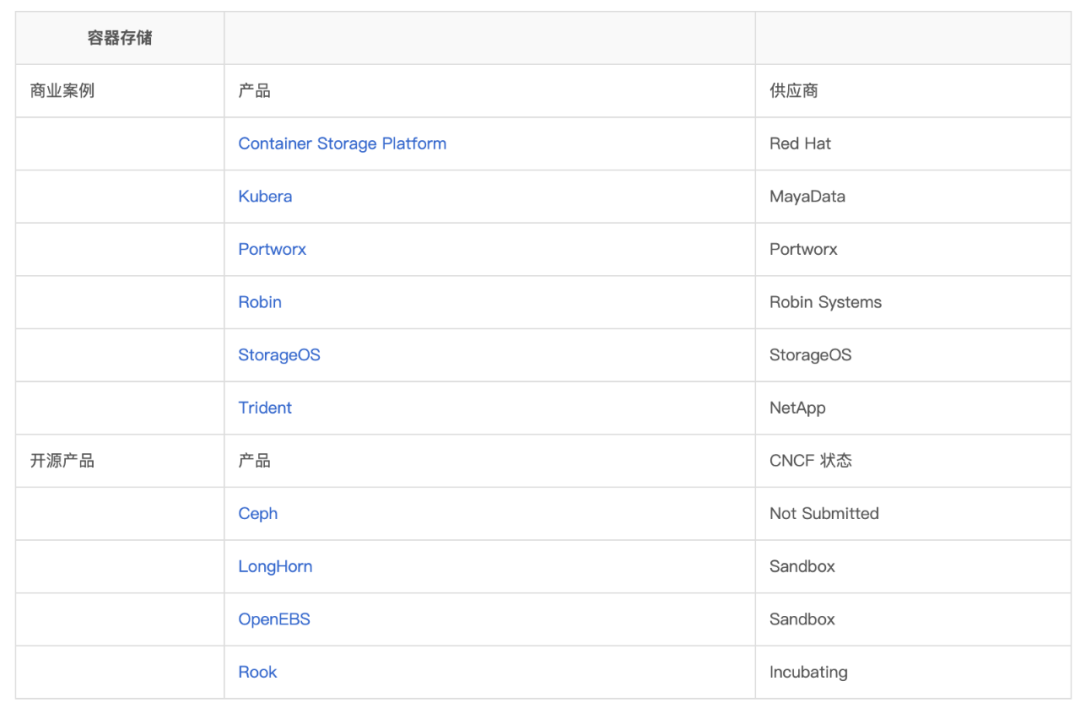
Task: Follow the Robin link
Action: point(260,302)
